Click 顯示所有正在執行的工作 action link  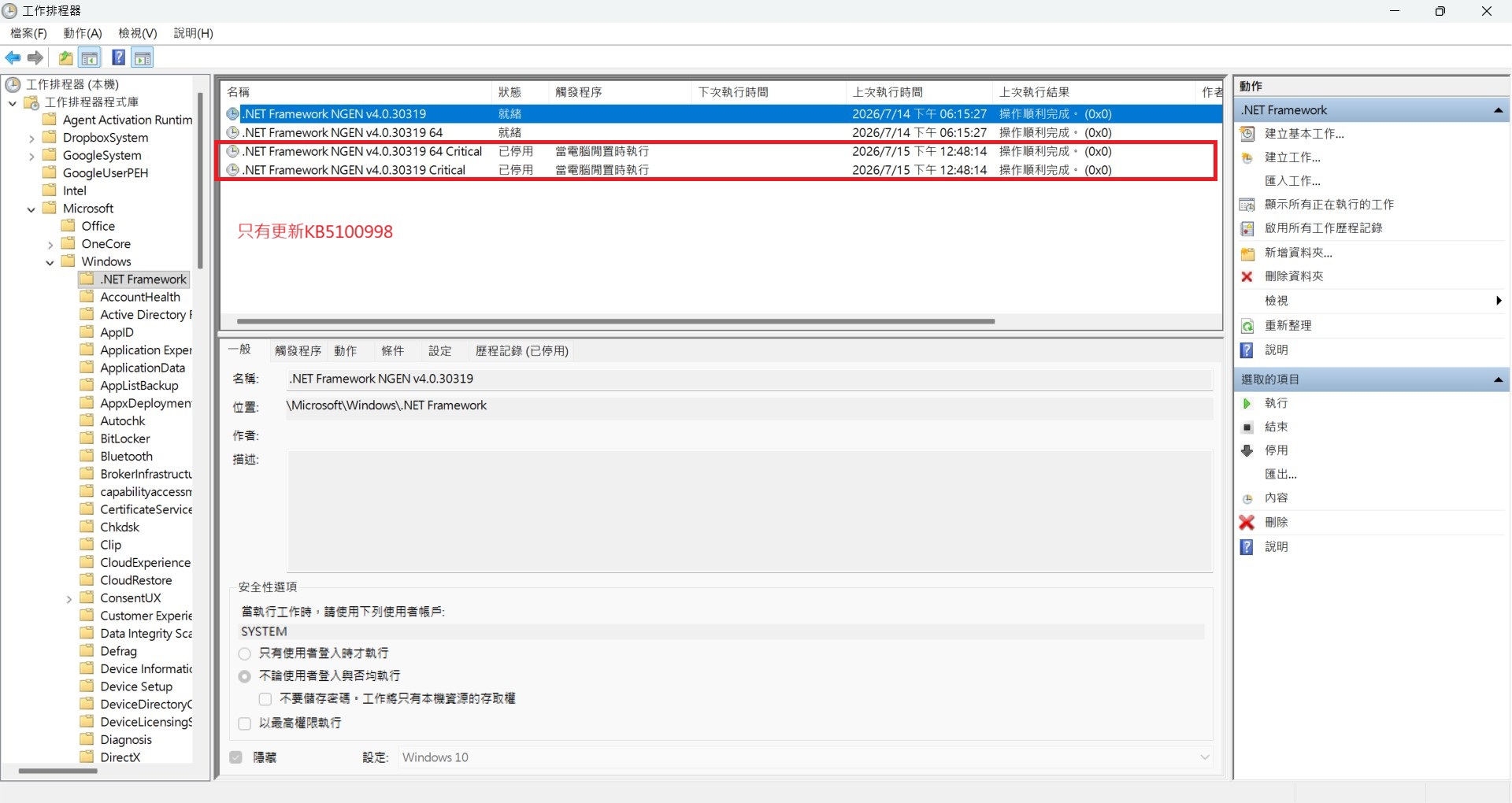coord(1329,205)
